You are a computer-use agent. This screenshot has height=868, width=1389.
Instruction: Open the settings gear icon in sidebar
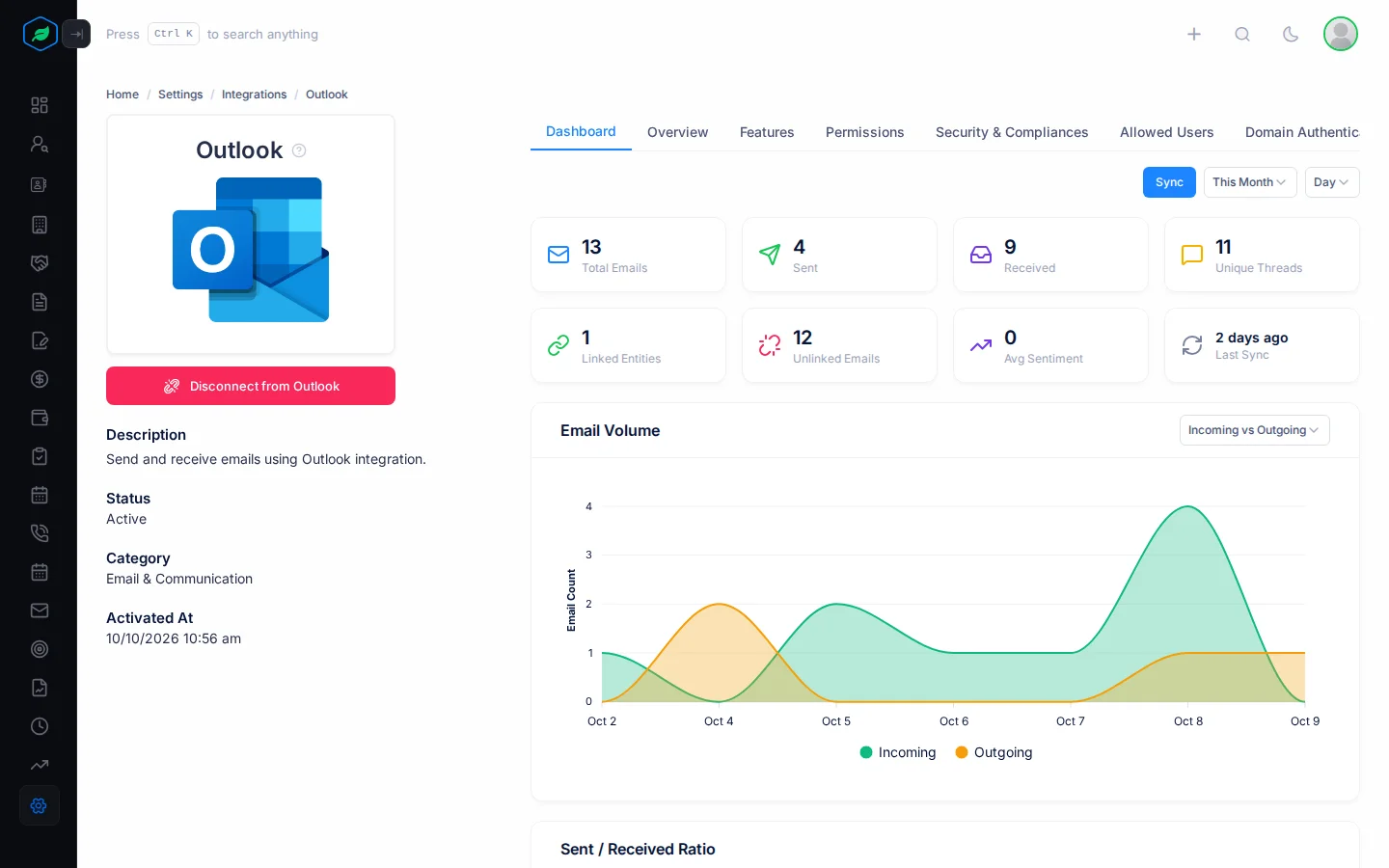(x=40, y=805)
